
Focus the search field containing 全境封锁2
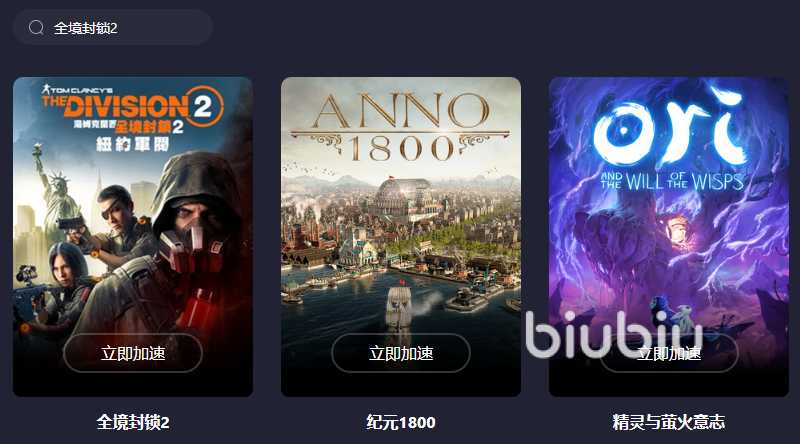click(113, 28)
